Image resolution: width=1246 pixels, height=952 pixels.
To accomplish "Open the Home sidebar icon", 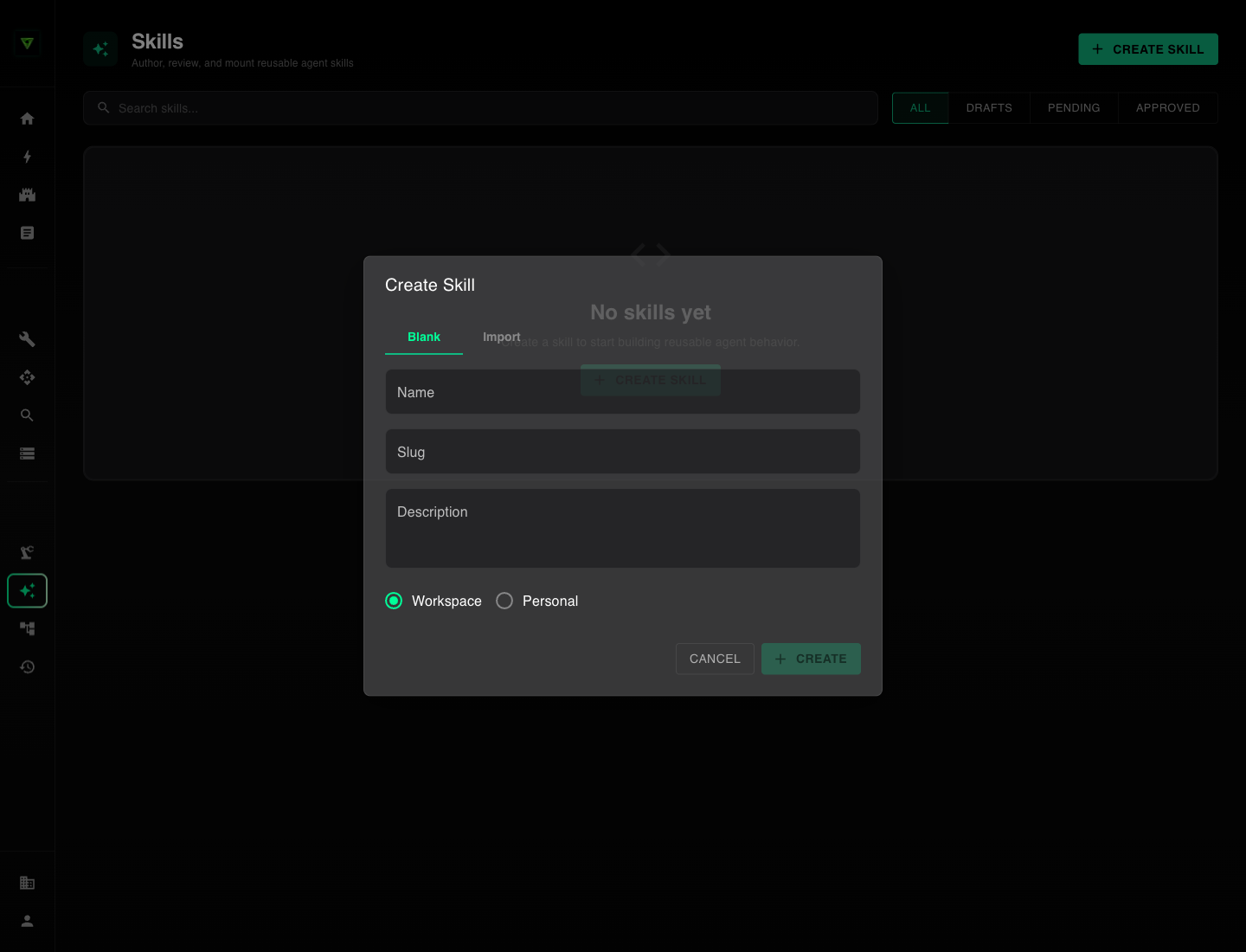I will (27, 119).
